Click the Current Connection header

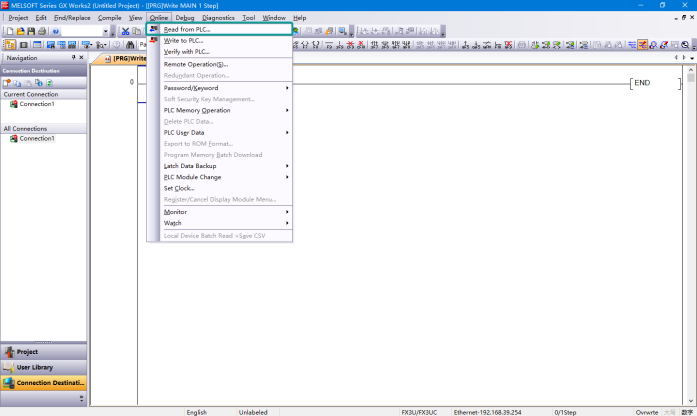(44, 94)
